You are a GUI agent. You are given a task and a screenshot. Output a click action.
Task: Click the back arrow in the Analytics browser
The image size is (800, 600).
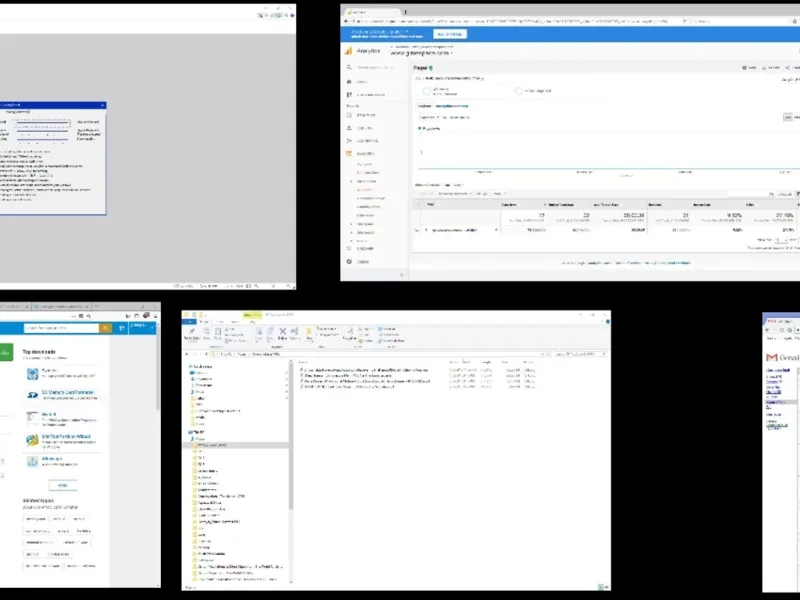[x=346, y=21]
